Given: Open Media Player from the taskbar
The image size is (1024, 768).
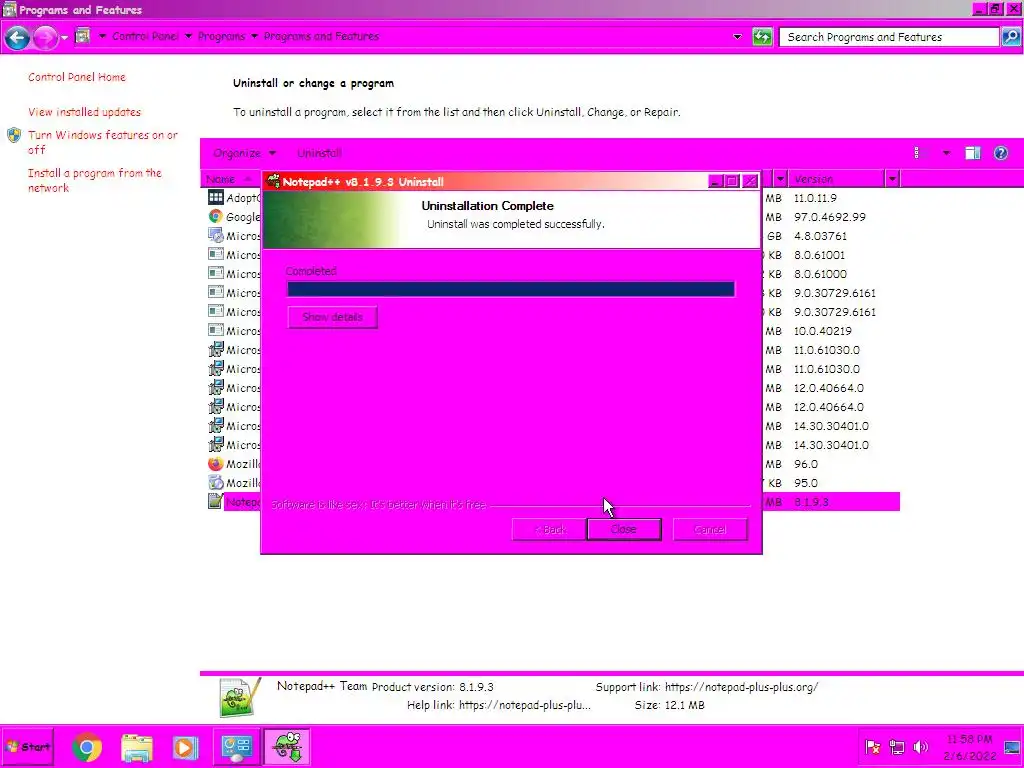Looking at the screenshot, I should pos(185,747).
